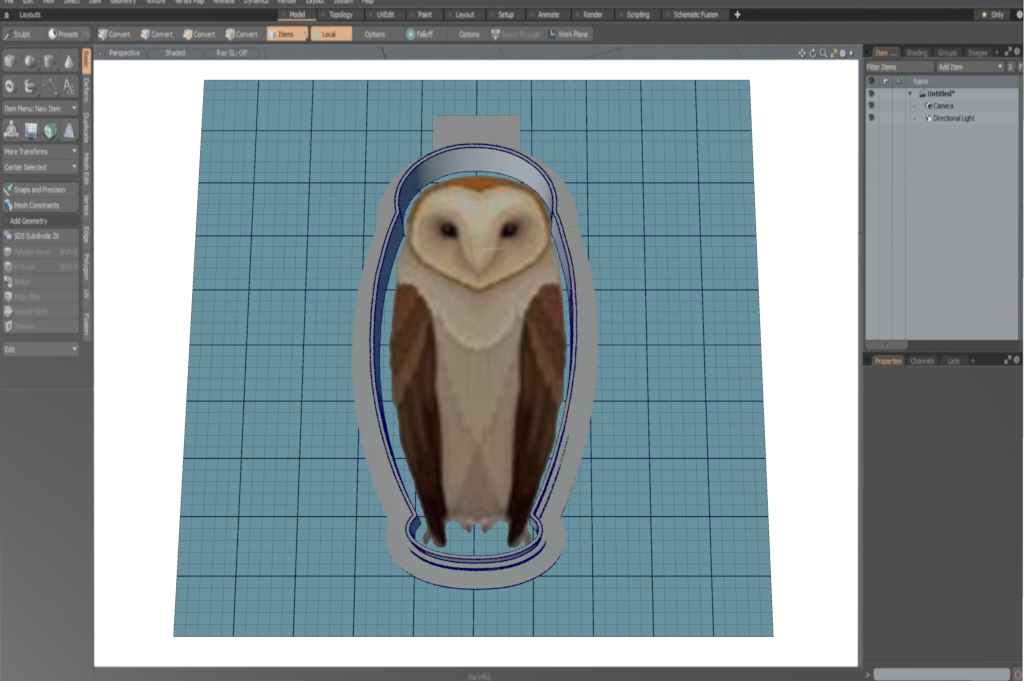Select the Torus primitive tool
Viewport: 1024px width, 681px height.
click(x=10, y=86)
